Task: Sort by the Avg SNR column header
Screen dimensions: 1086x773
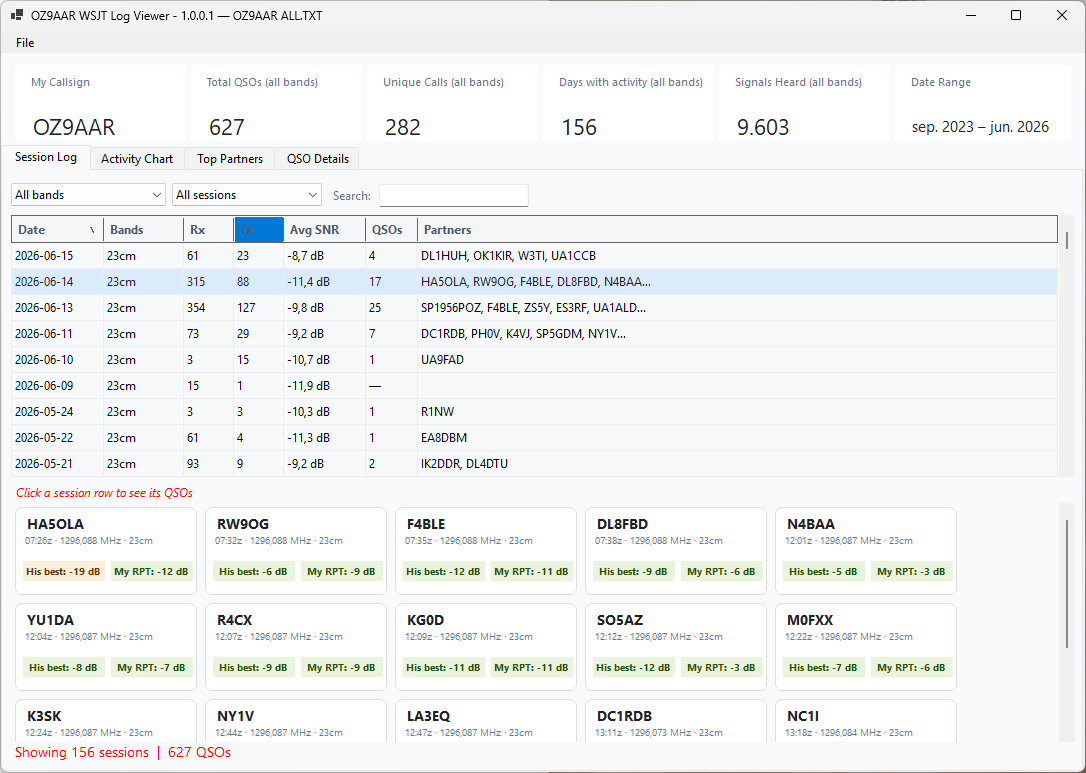Action: coord(324,229)
